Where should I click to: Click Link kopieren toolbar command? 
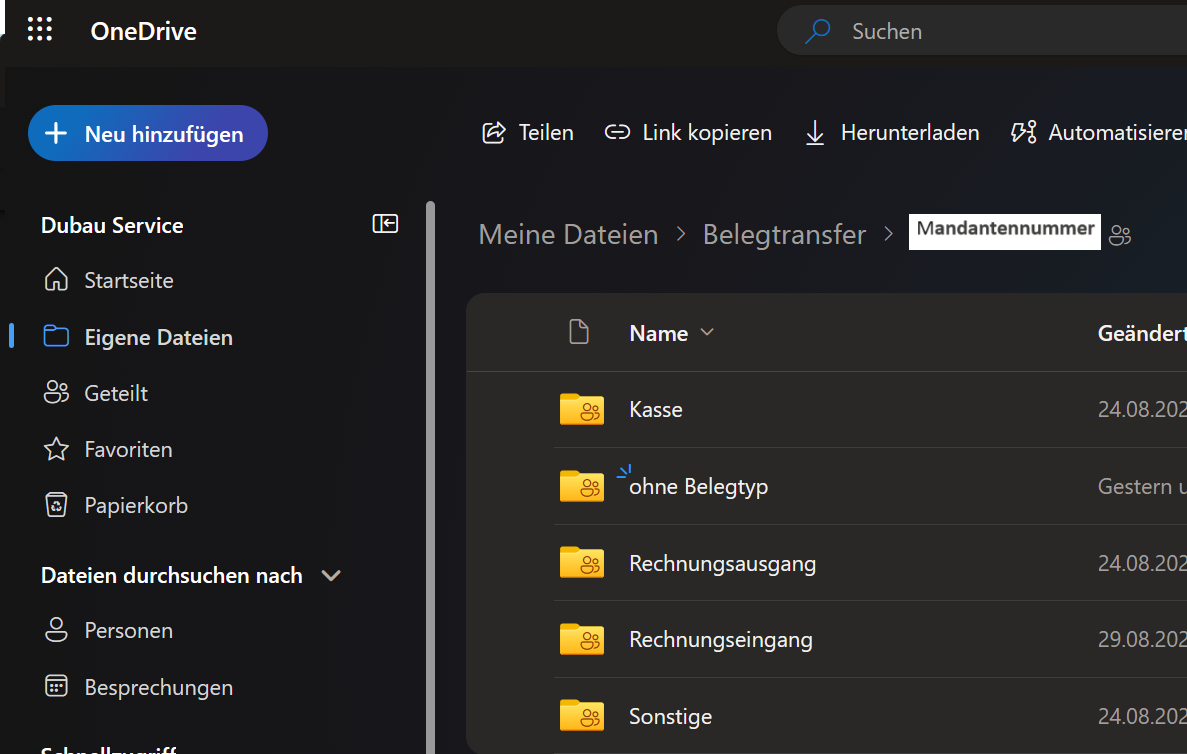click(688, 132)
